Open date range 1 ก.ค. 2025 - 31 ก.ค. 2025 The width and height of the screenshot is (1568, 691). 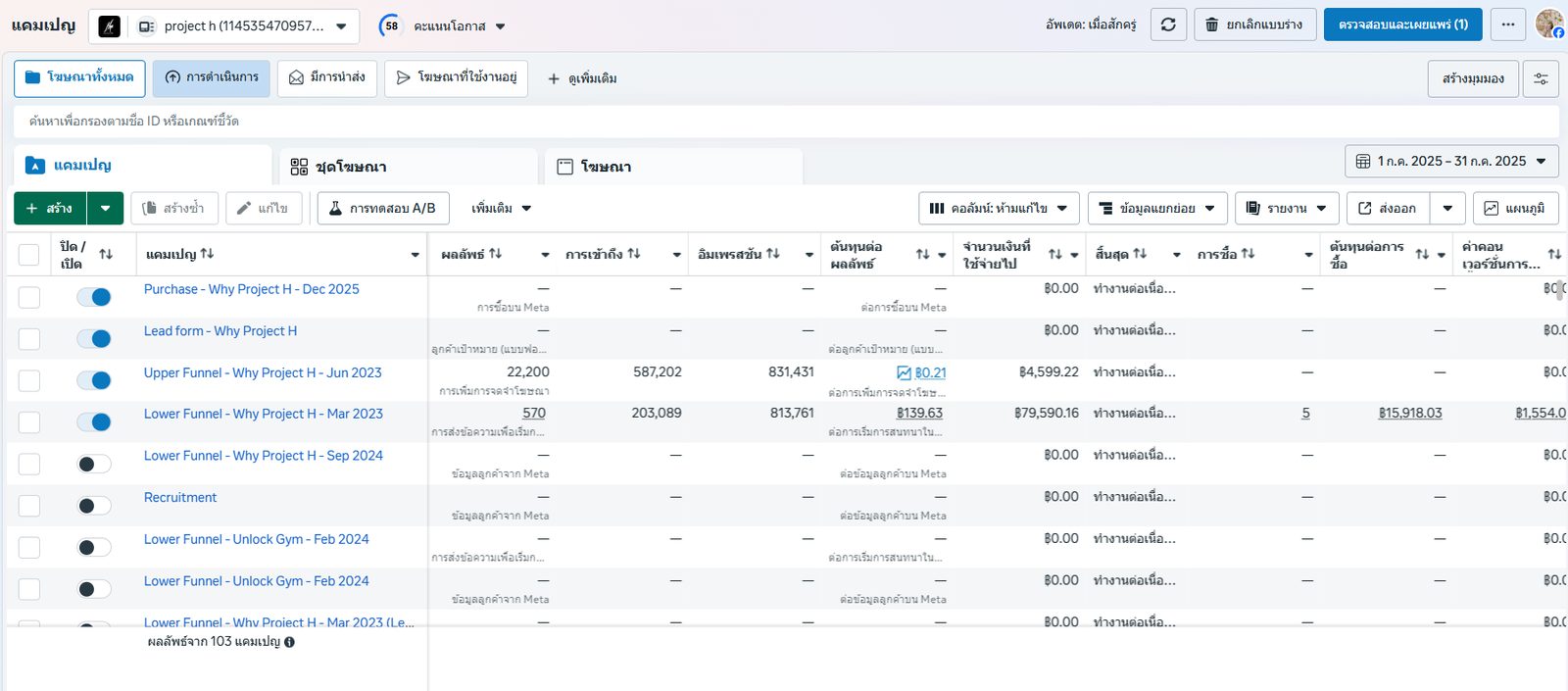pos(1451,161)
